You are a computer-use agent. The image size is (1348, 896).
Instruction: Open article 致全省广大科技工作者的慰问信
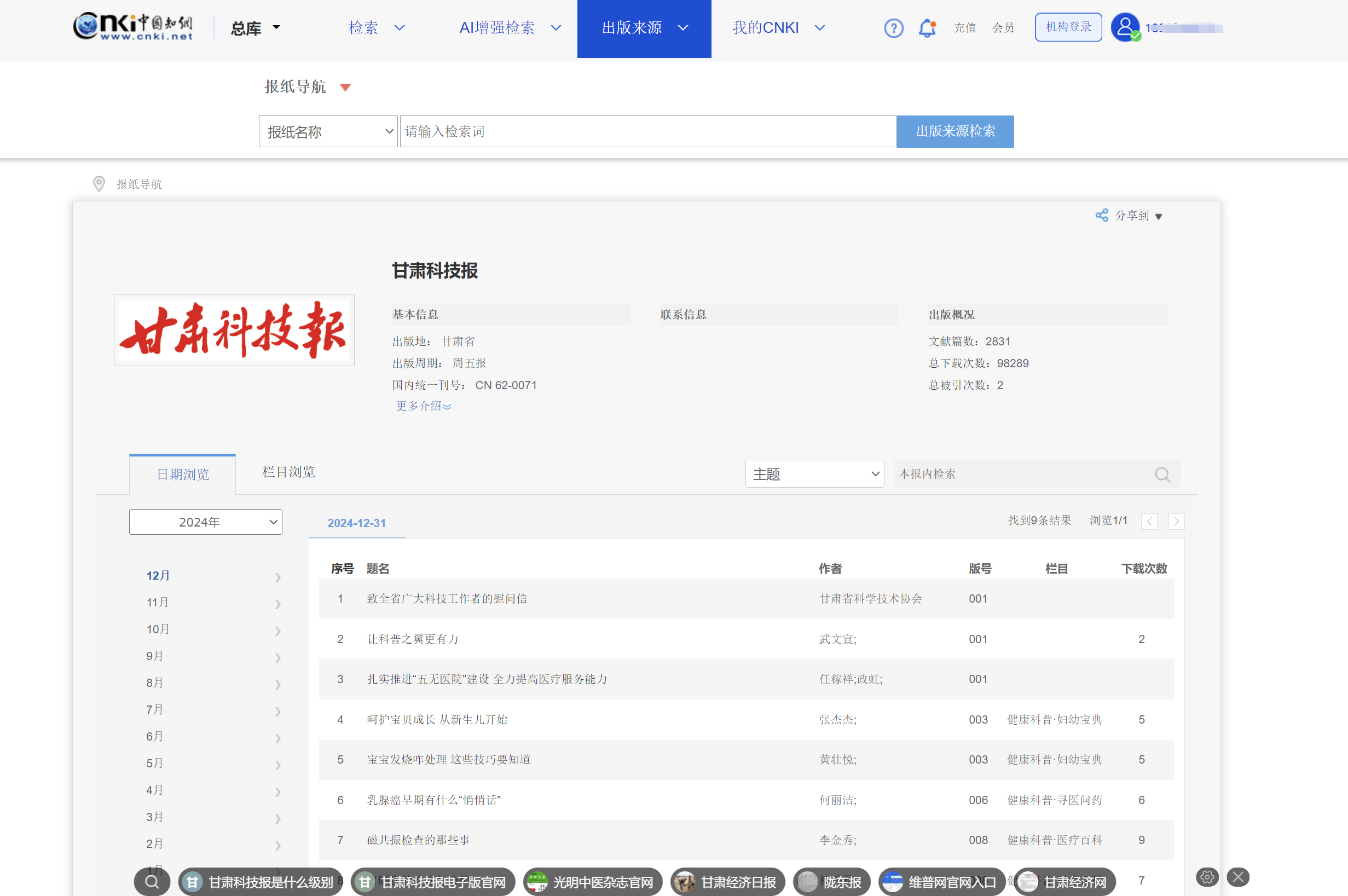click(x=447, y=599)
